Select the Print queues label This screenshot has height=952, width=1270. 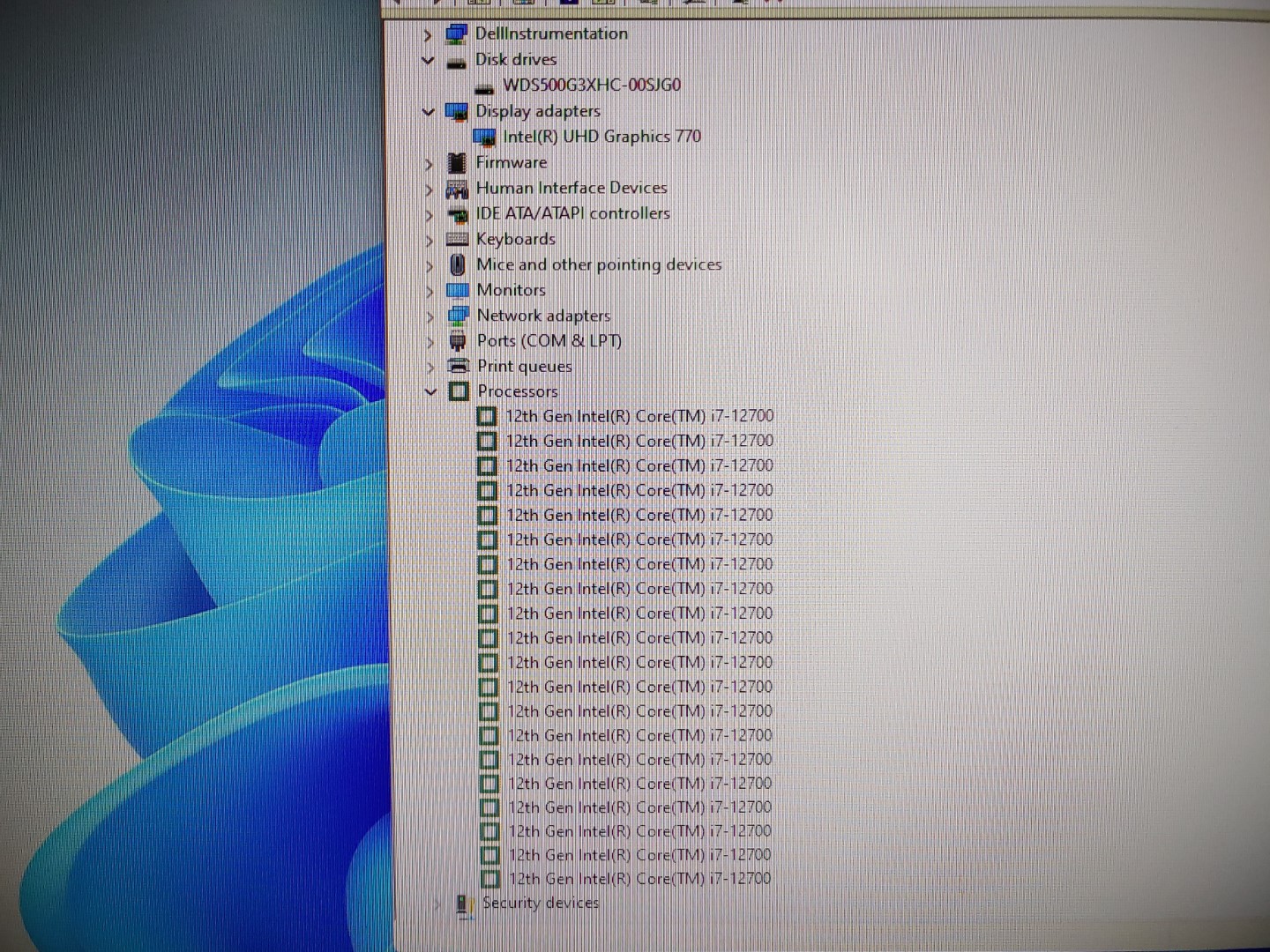[x=525, y=366]
